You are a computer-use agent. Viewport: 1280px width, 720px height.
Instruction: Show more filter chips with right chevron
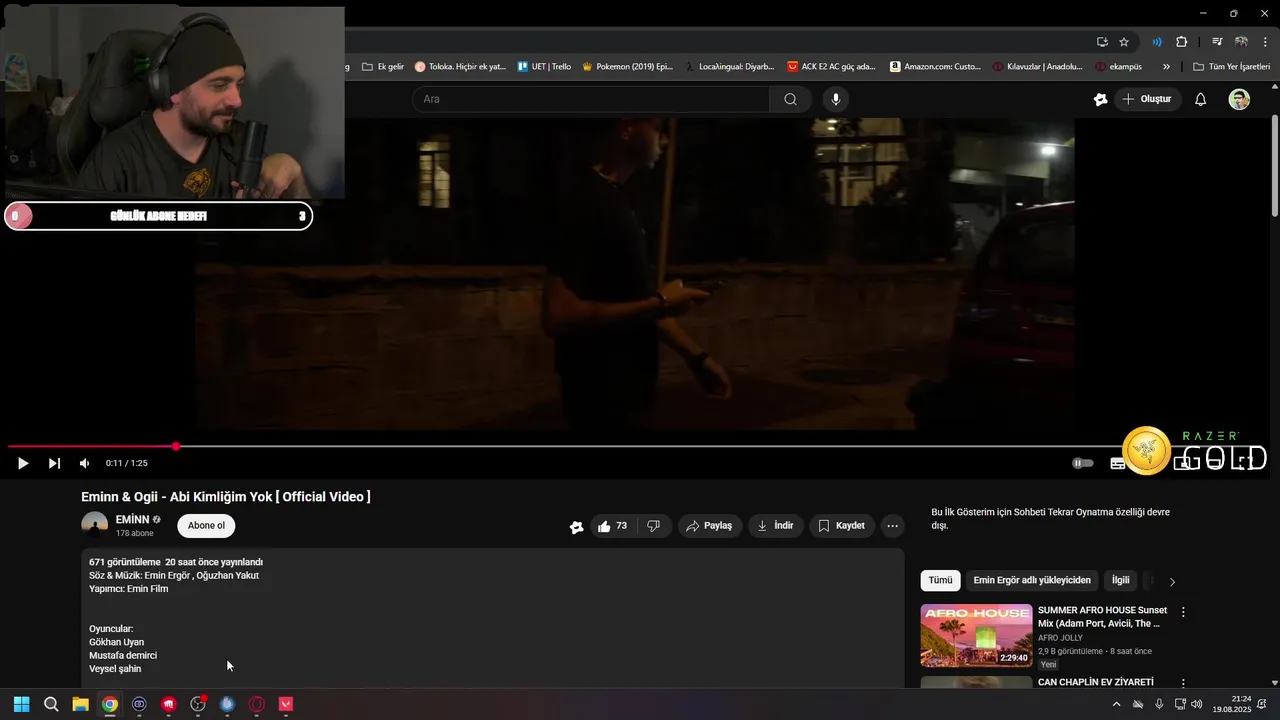1172,581
